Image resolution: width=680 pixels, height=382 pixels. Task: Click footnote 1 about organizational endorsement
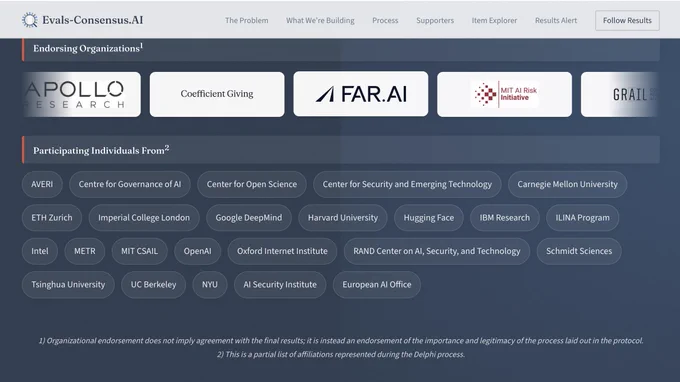coord(341,341)
